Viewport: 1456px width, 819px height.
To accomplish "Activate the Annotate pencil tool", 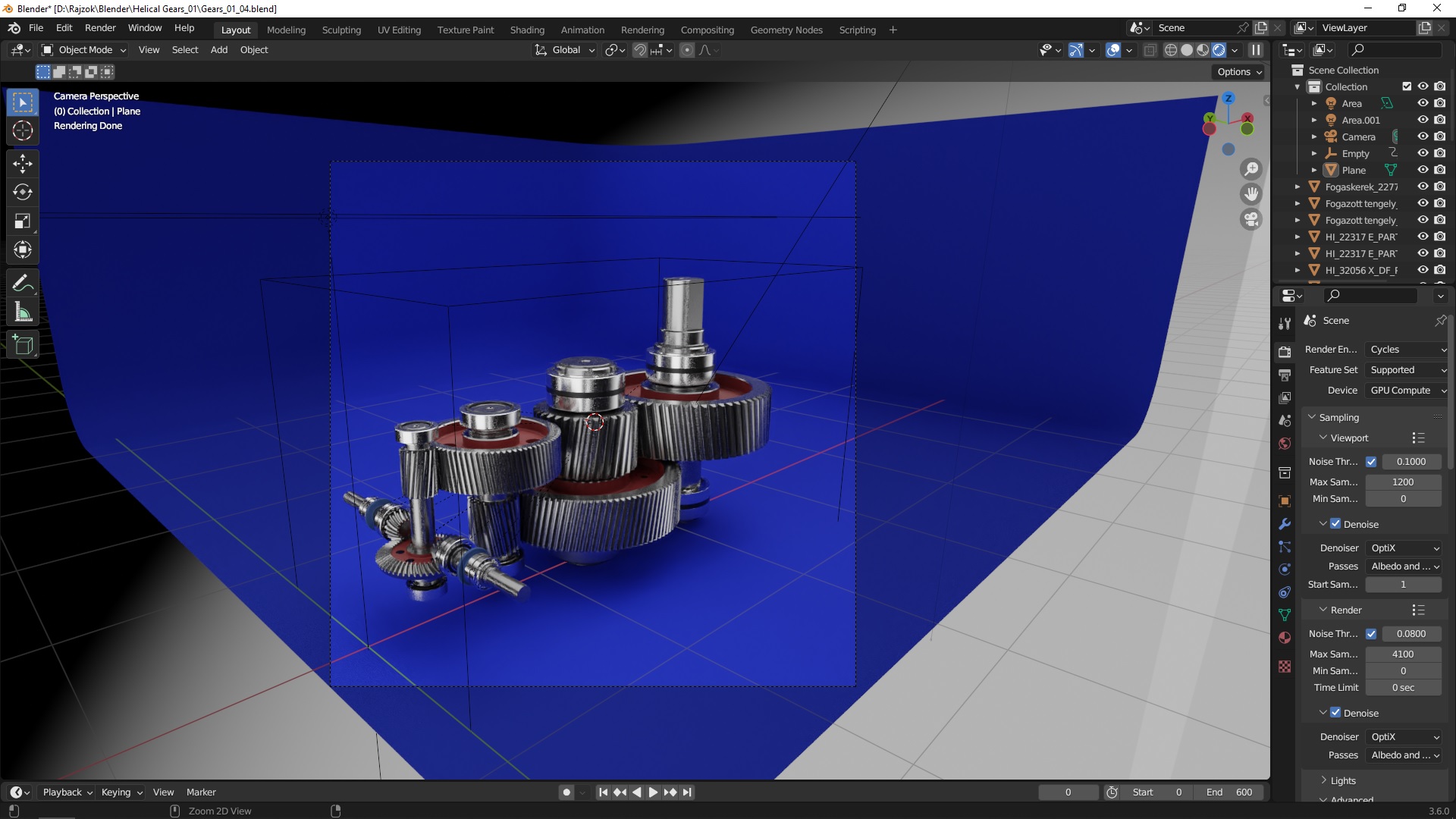I will (x=23, y=283).
